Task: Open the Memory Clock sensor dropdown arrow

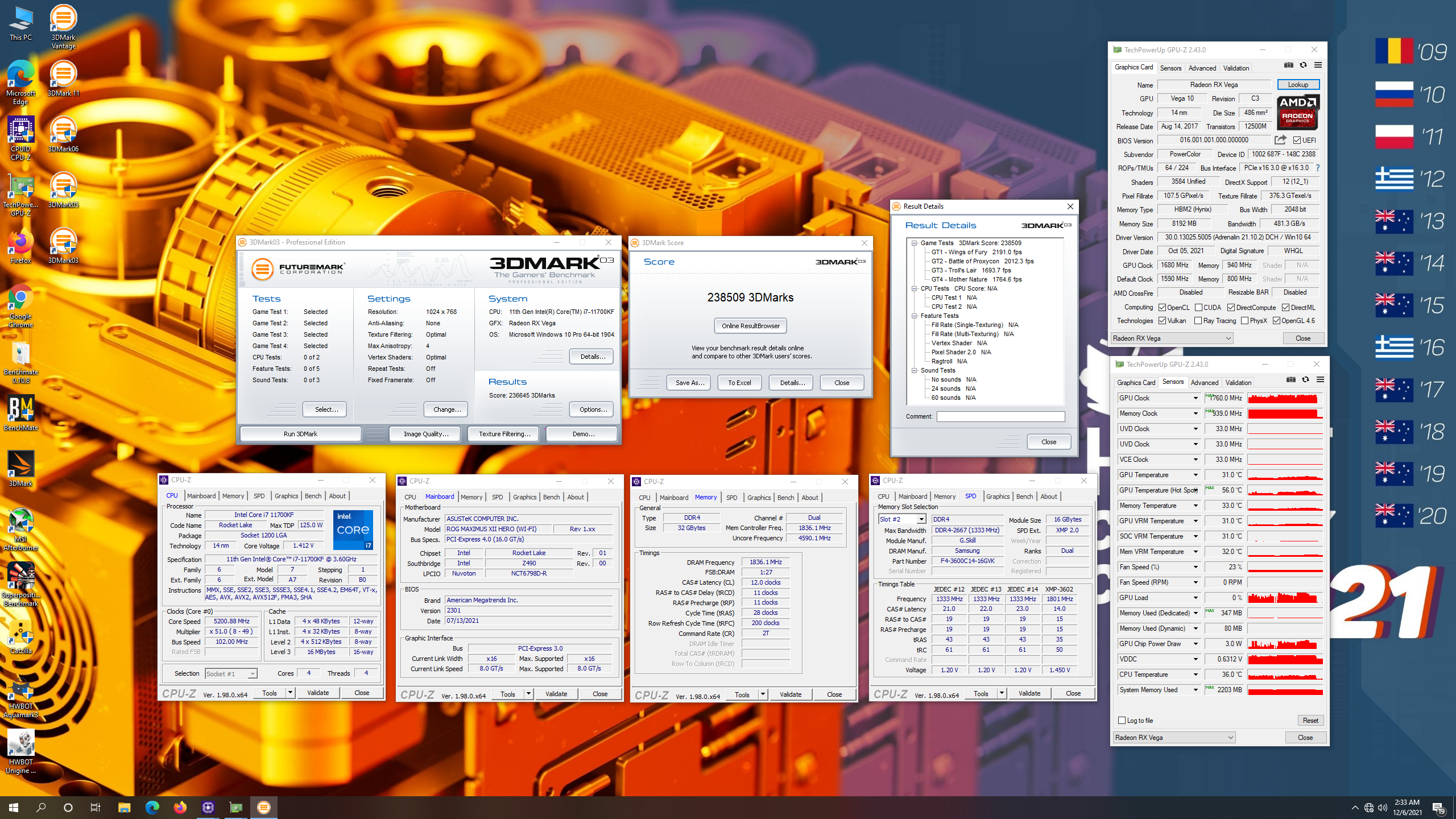Action: tap(1196, 413)
